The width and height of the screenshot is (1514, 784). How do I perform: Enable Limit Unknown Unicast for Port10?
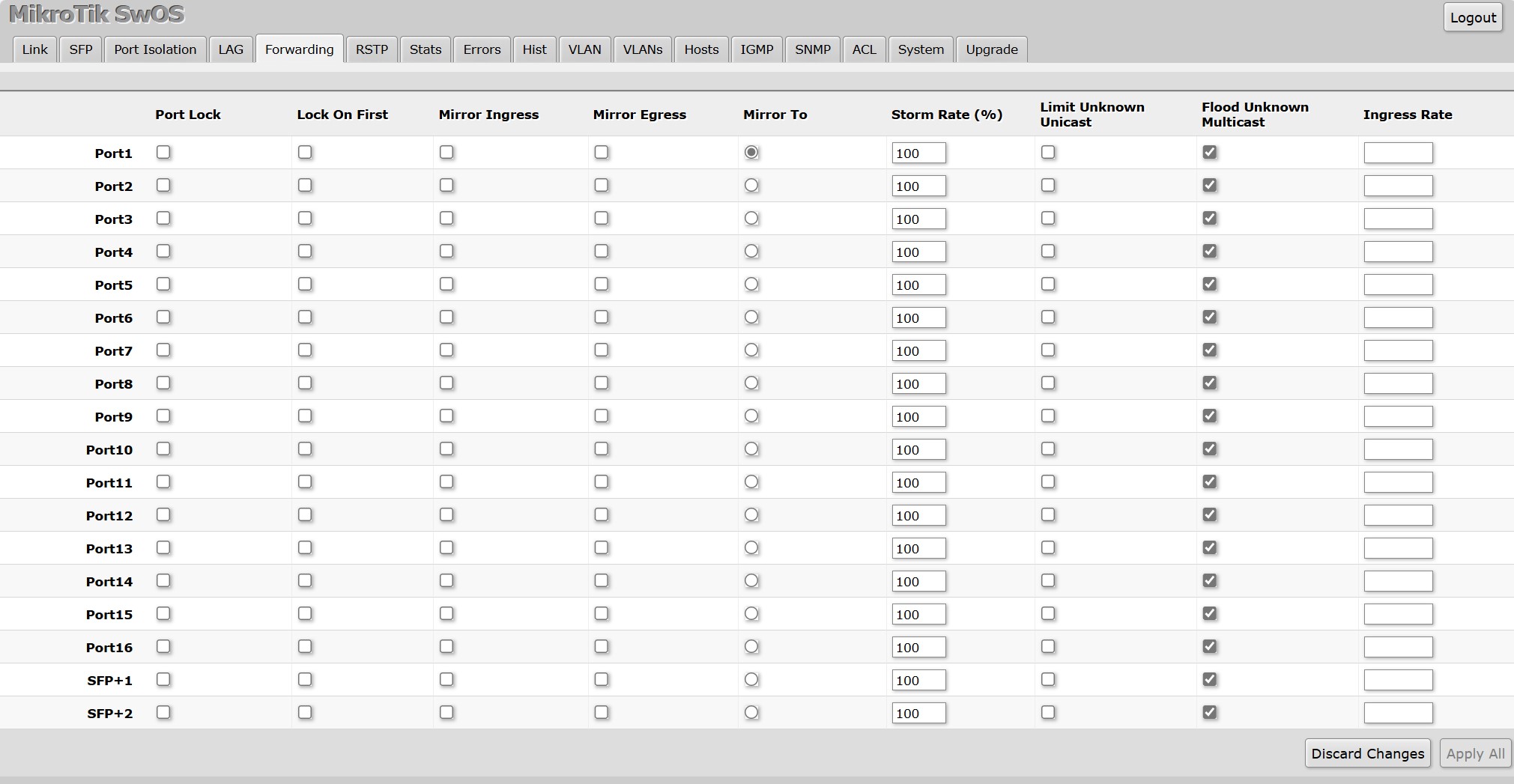tap(1048, 449)
